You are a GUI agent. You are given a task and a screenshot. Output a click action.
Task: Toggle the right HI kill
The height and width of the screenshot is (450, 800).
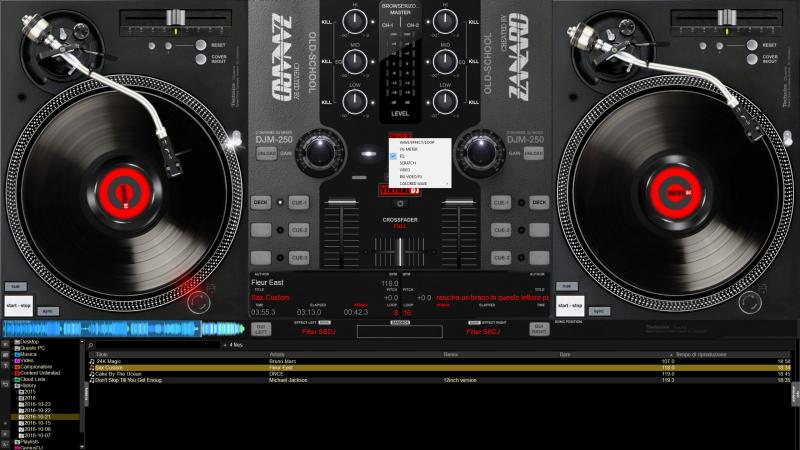click(473, 22)
